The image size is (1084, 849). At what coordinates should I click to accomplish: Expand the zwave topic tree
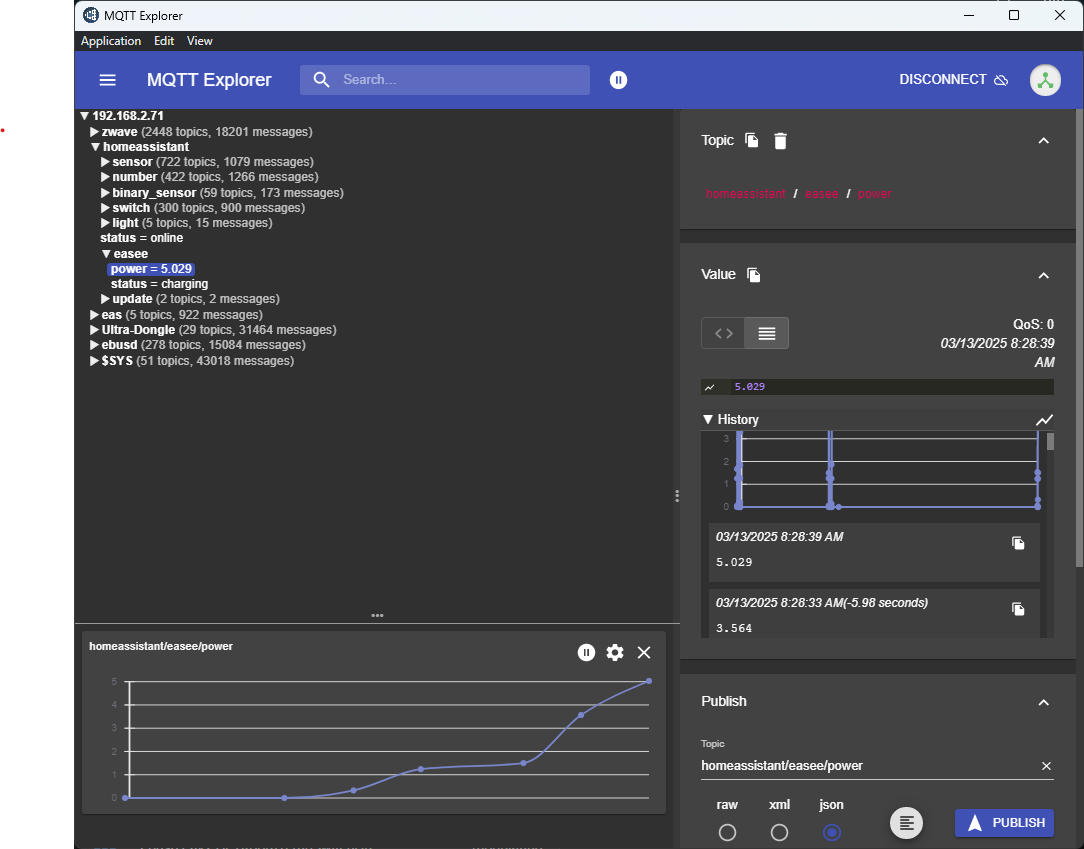coord(95,131)
